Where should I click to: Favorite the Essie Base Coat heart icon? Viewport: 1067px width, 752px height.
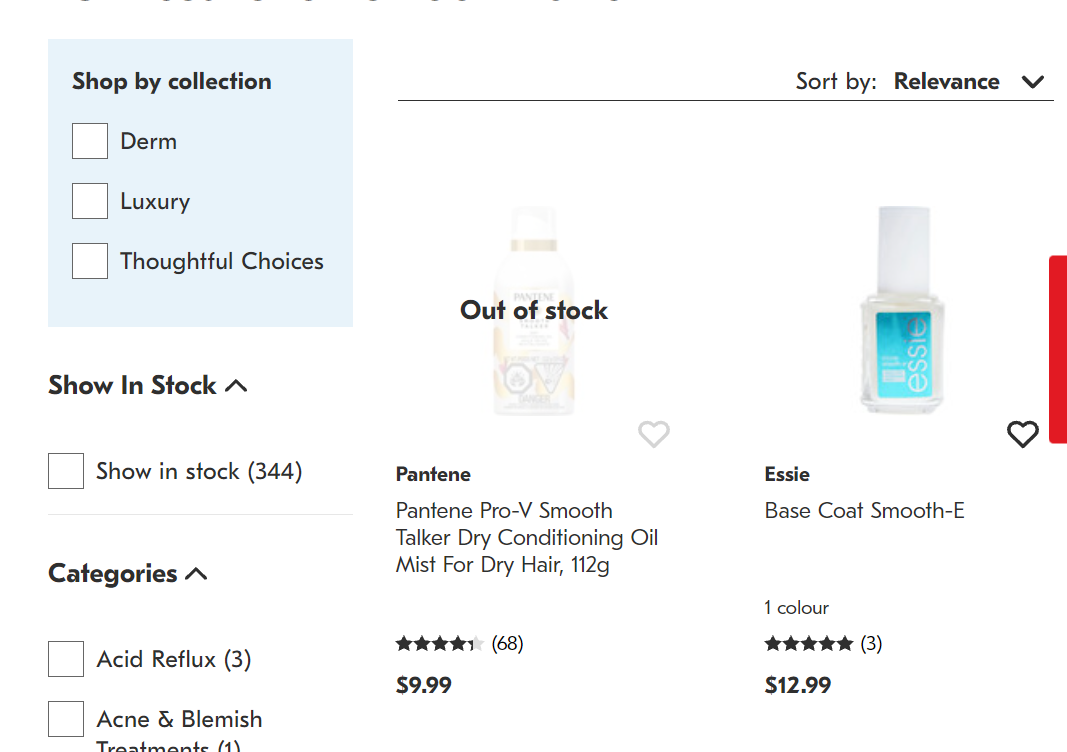tap(1022, 434)
